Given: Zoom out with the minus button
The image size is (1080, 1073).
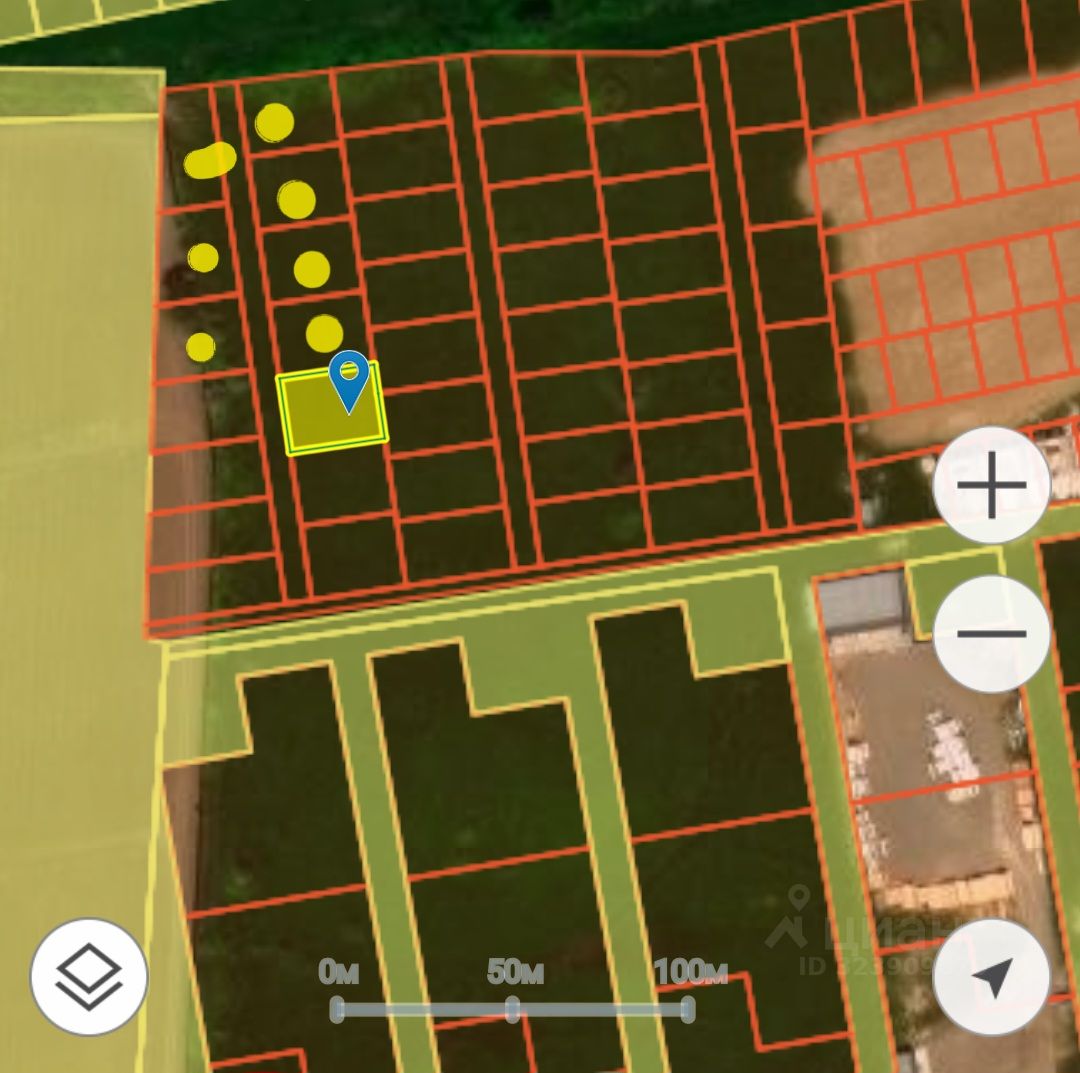Looking at the screenshot, I should 991,634.
